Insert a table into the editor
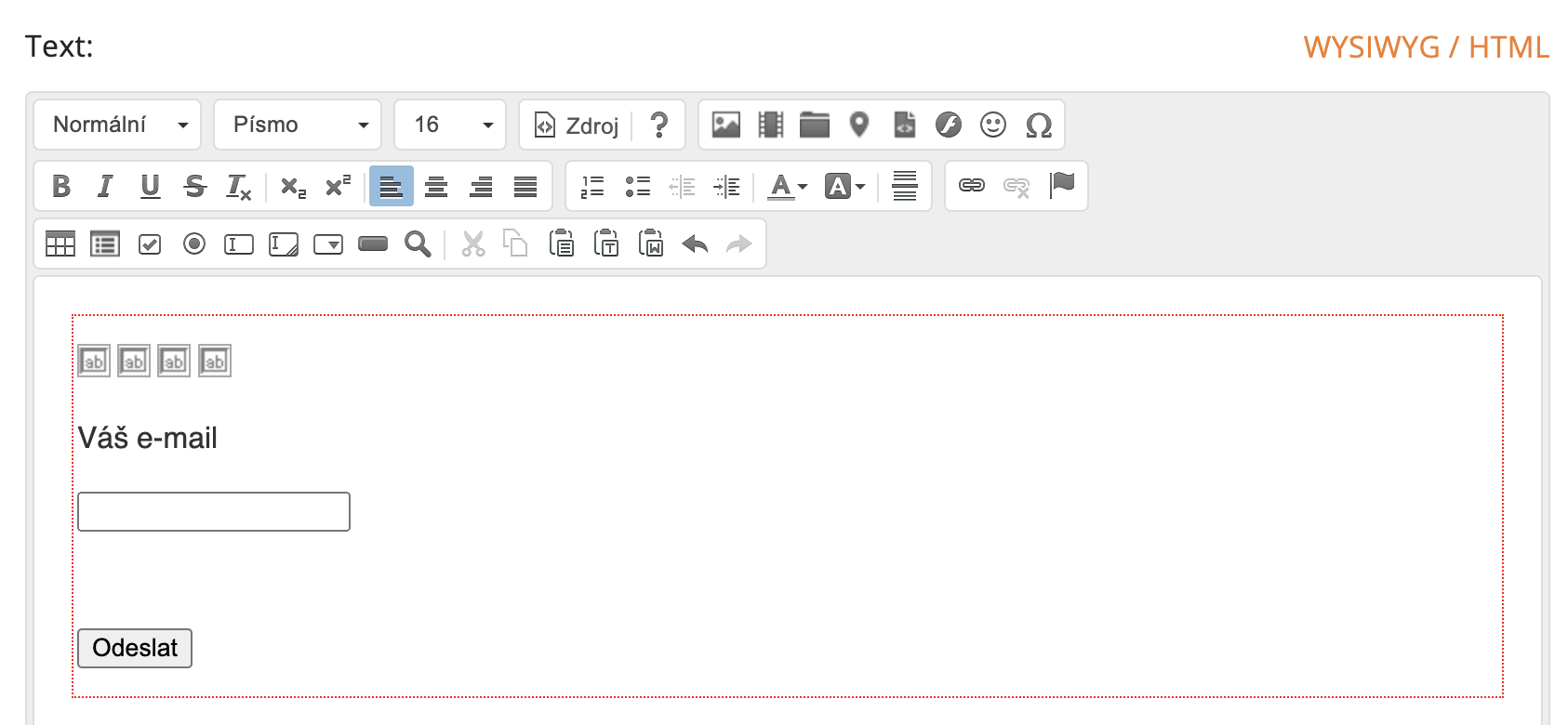The height and width of the screenshot is (725, 1568). tap(60, 244)
